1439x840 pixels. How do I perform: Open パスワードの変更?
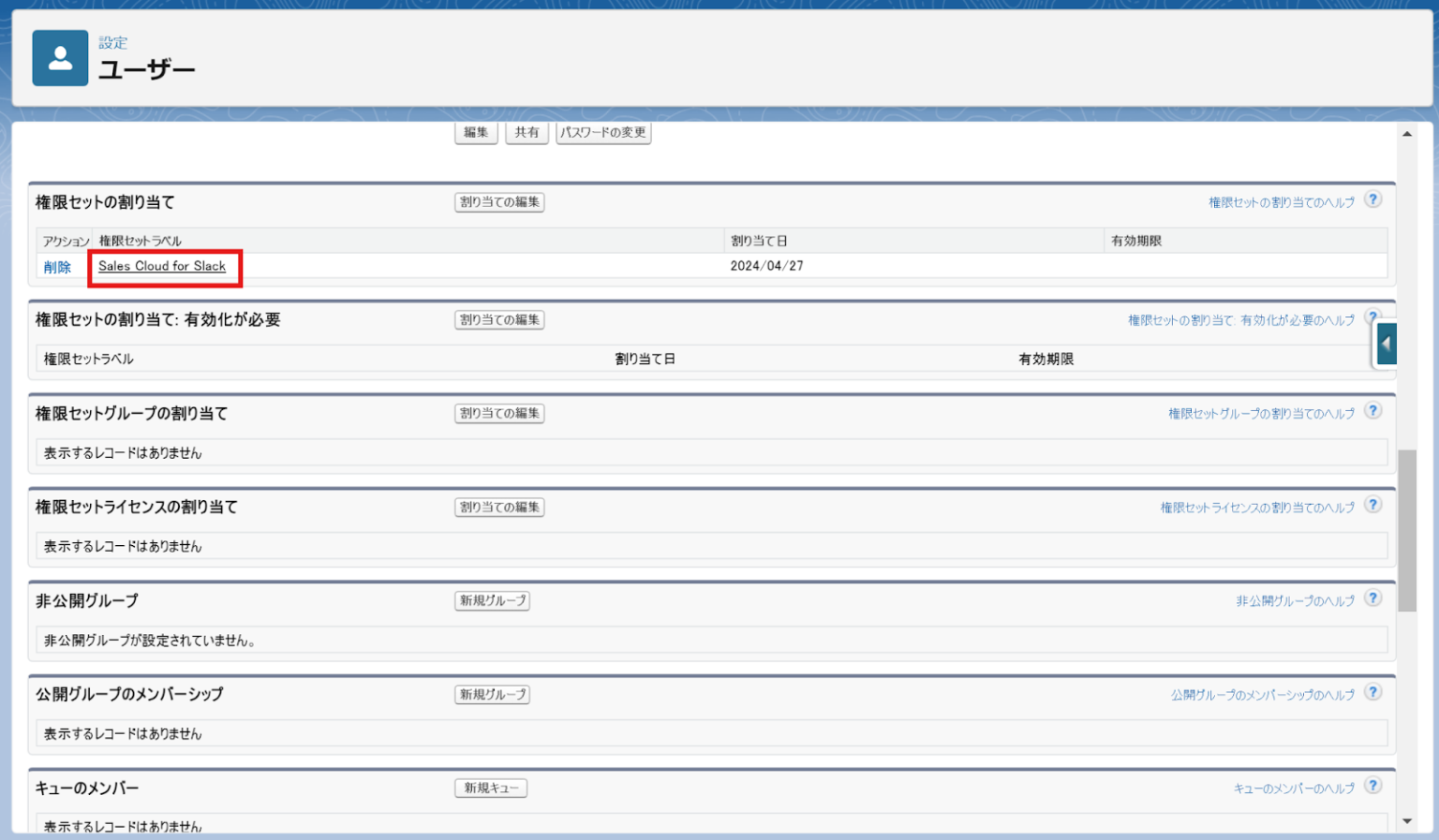tap(603, 133)
